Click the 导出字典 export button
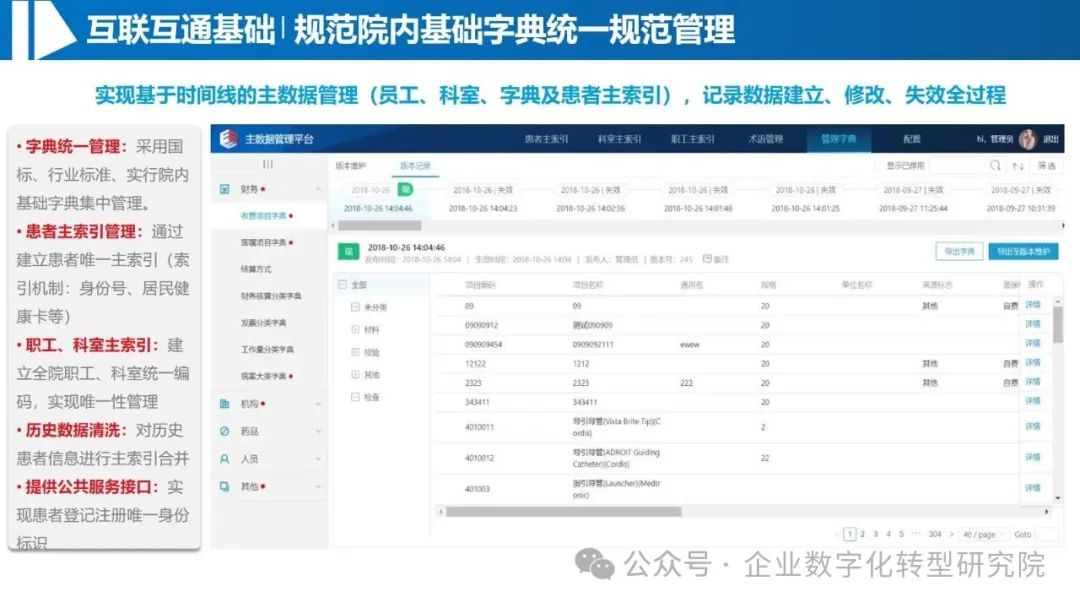Viewport: 1080px width, 608px height. 960,251
